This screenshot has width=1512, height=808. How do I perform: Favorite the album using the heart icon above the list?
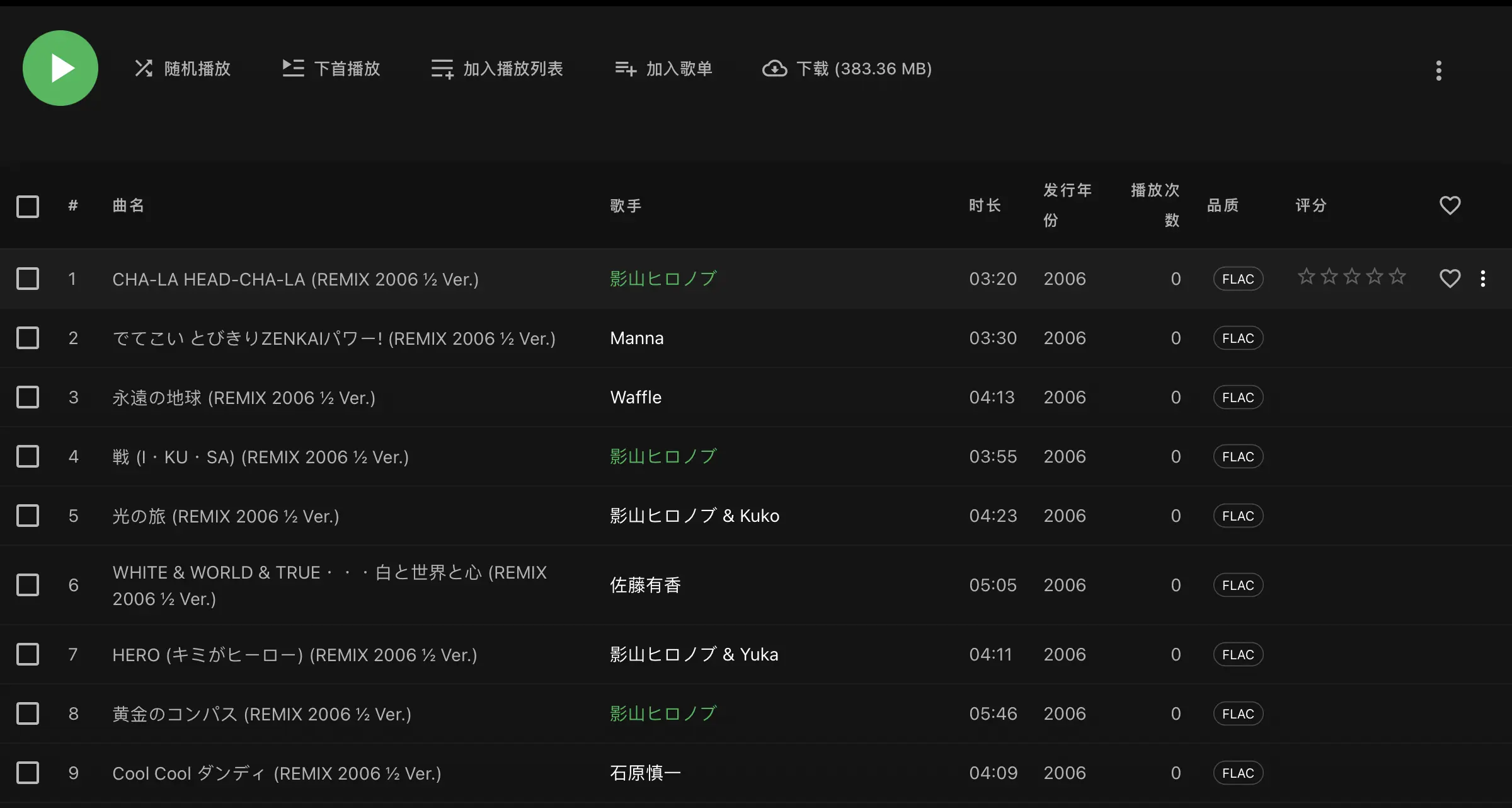point(1450,205)
